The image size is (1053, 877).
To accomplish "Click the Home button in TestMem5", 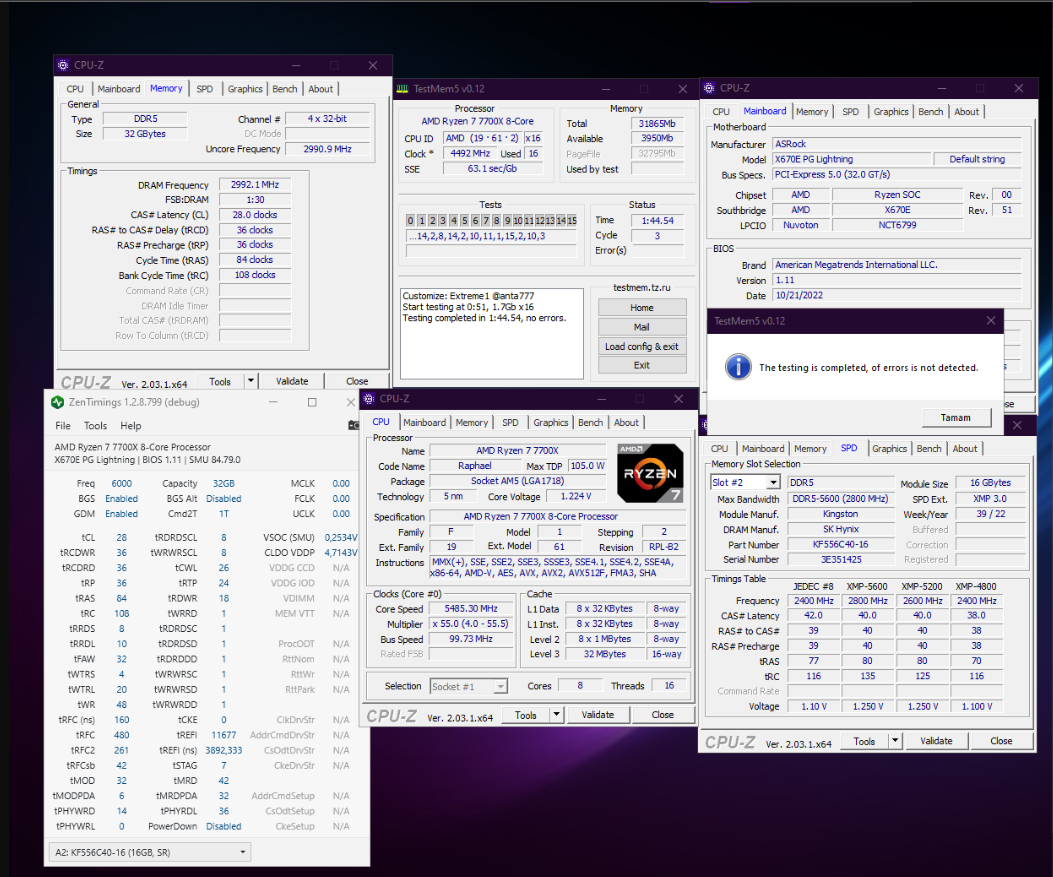I will point(642,308).
